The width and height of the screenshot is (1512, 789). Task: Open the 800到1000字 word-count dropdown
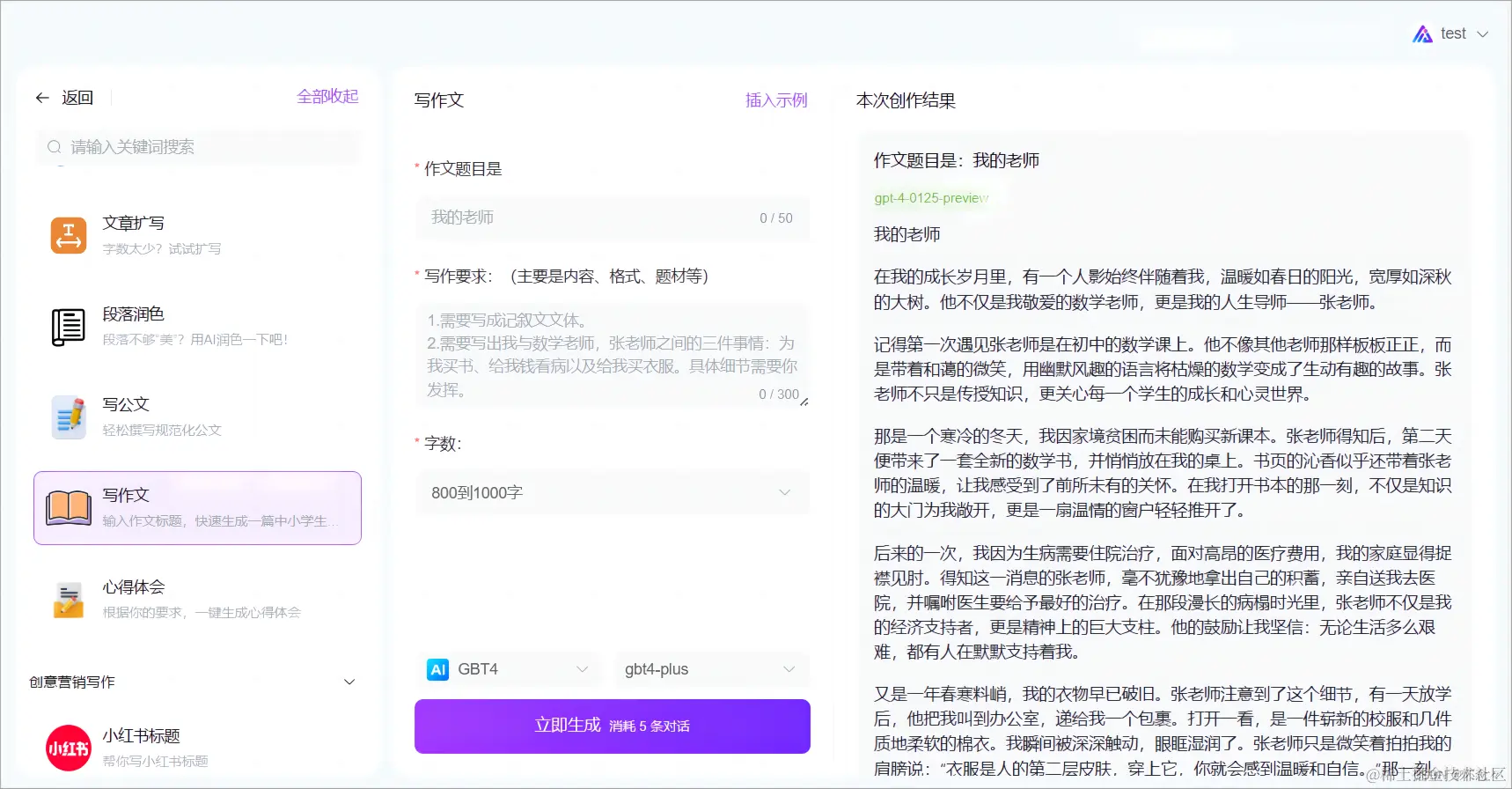click(613, 493)
